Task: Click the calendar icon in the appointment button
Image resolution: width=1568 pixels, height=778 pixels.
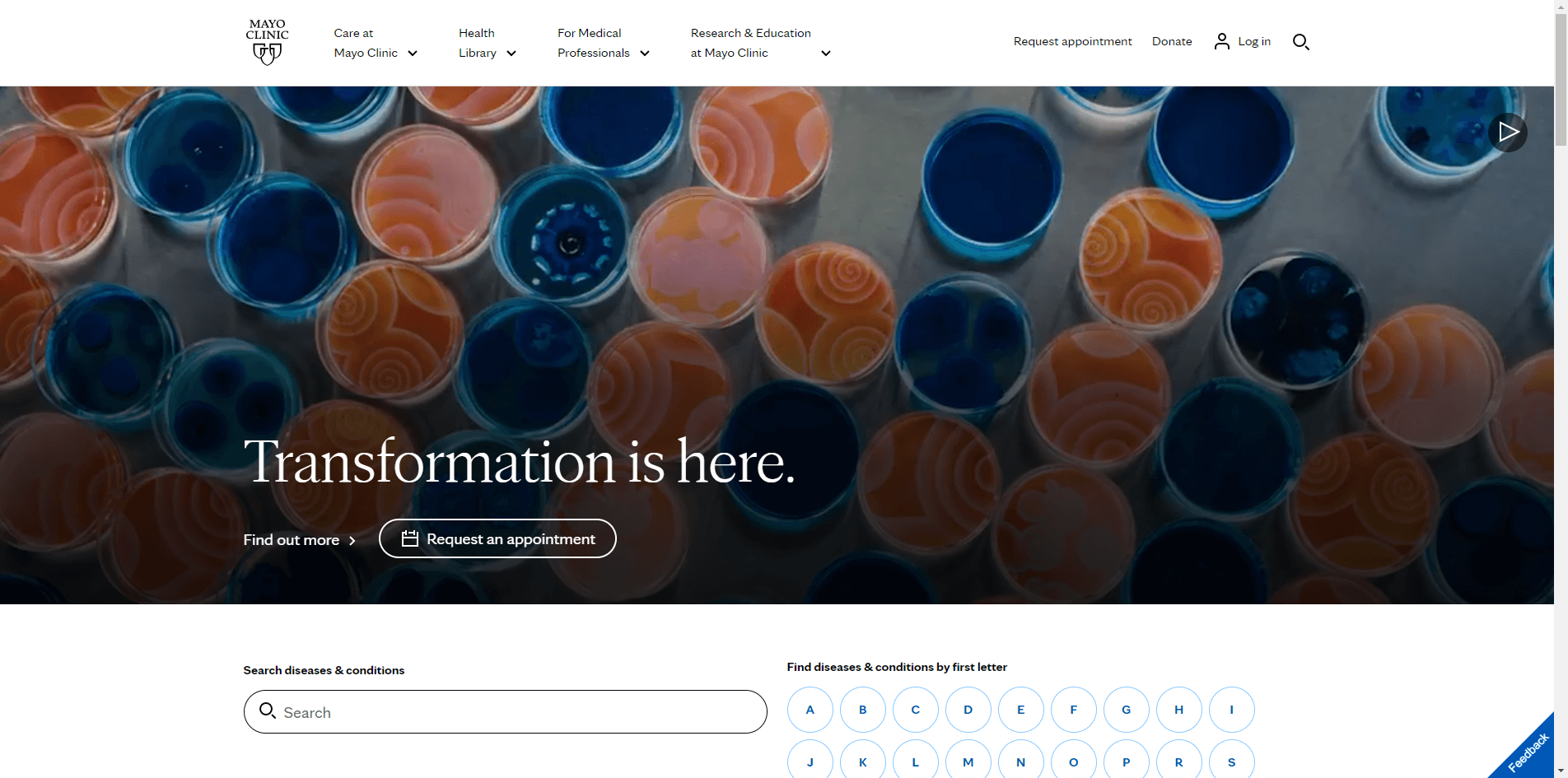Action: (409, 538)
